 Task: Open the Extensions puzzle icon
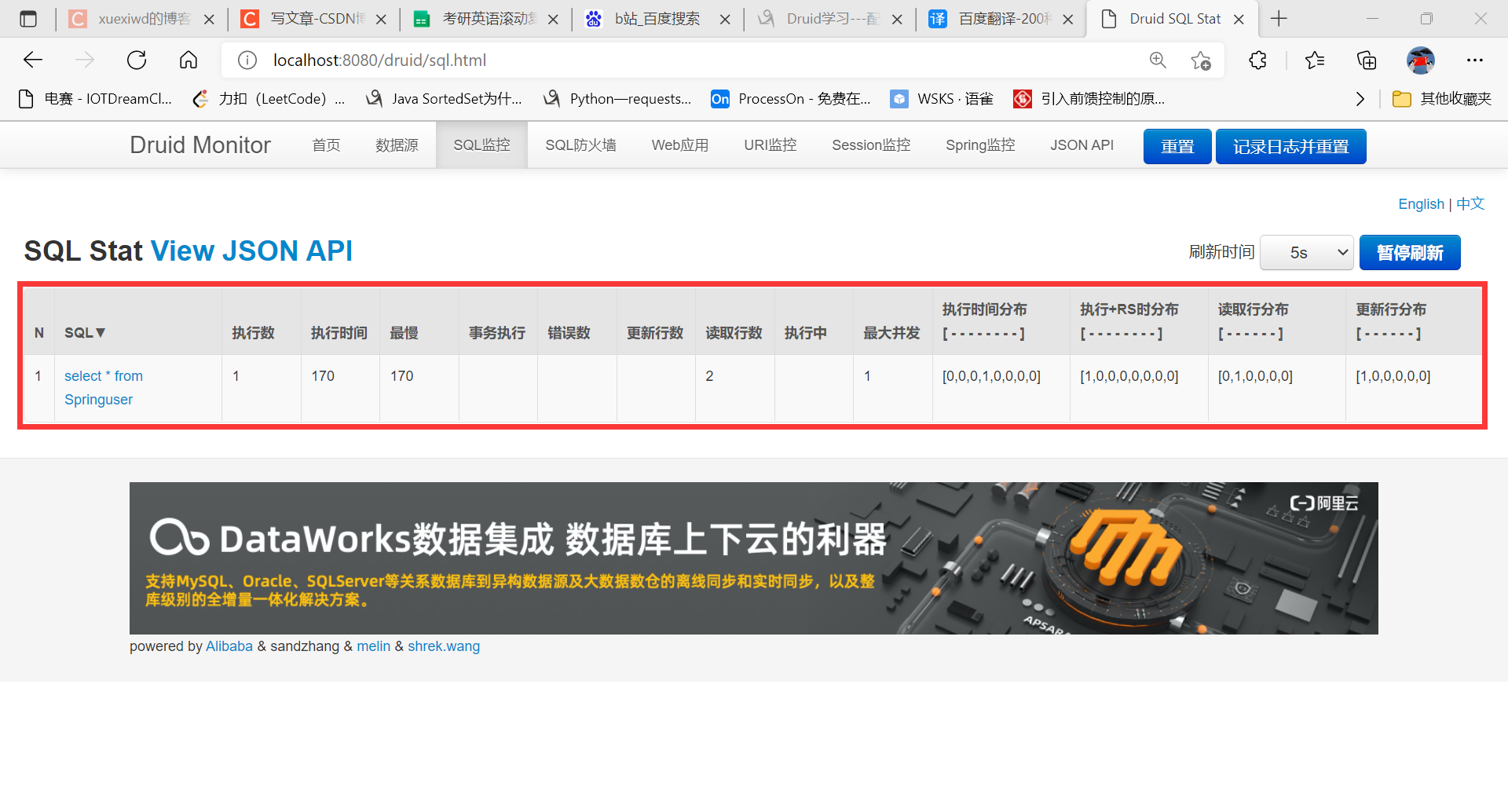tap(1257, 60)
